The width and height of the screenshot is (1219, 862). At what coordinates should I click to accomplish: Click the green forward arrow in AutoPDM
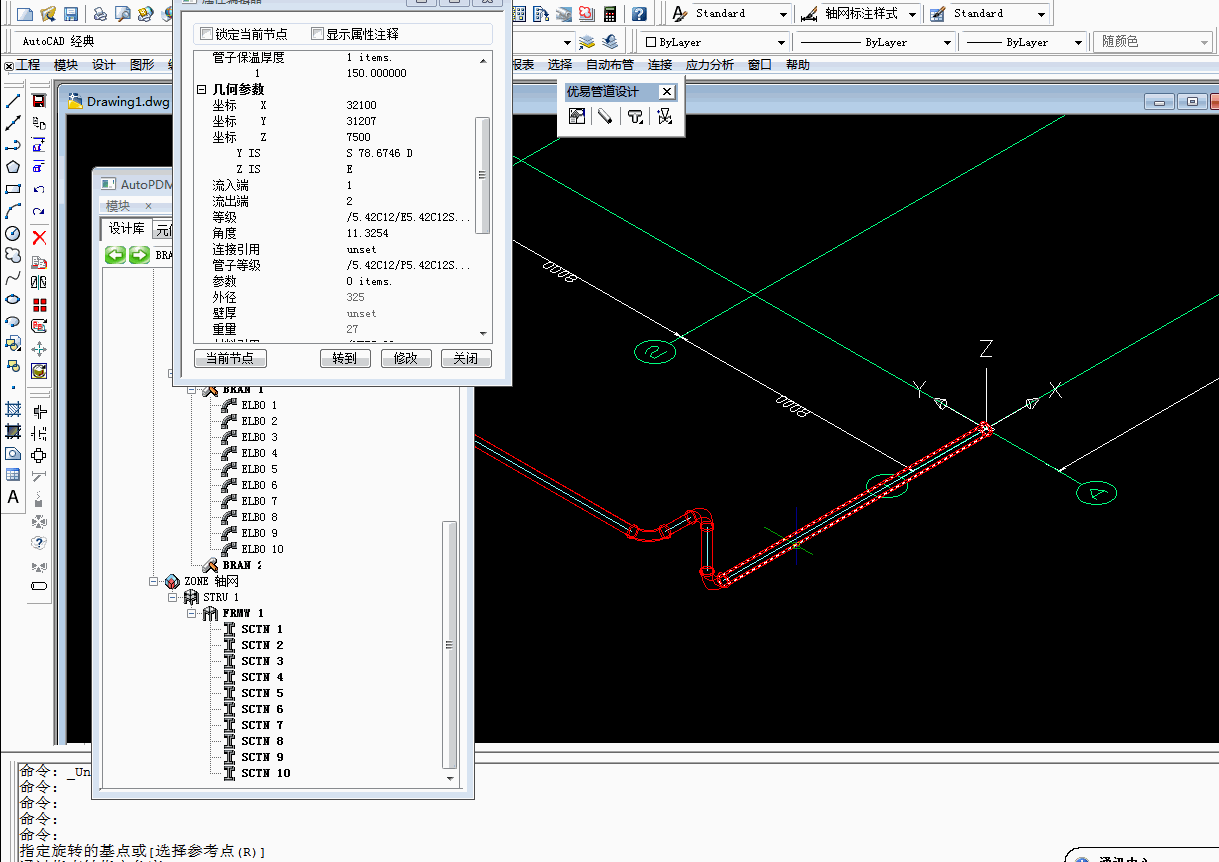point(139,255)
